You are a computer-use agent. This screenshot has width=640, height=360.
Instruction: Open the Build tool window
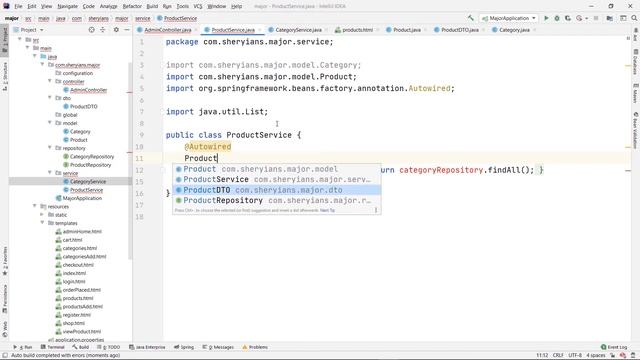pyautogui.click(x=81, y=347)
